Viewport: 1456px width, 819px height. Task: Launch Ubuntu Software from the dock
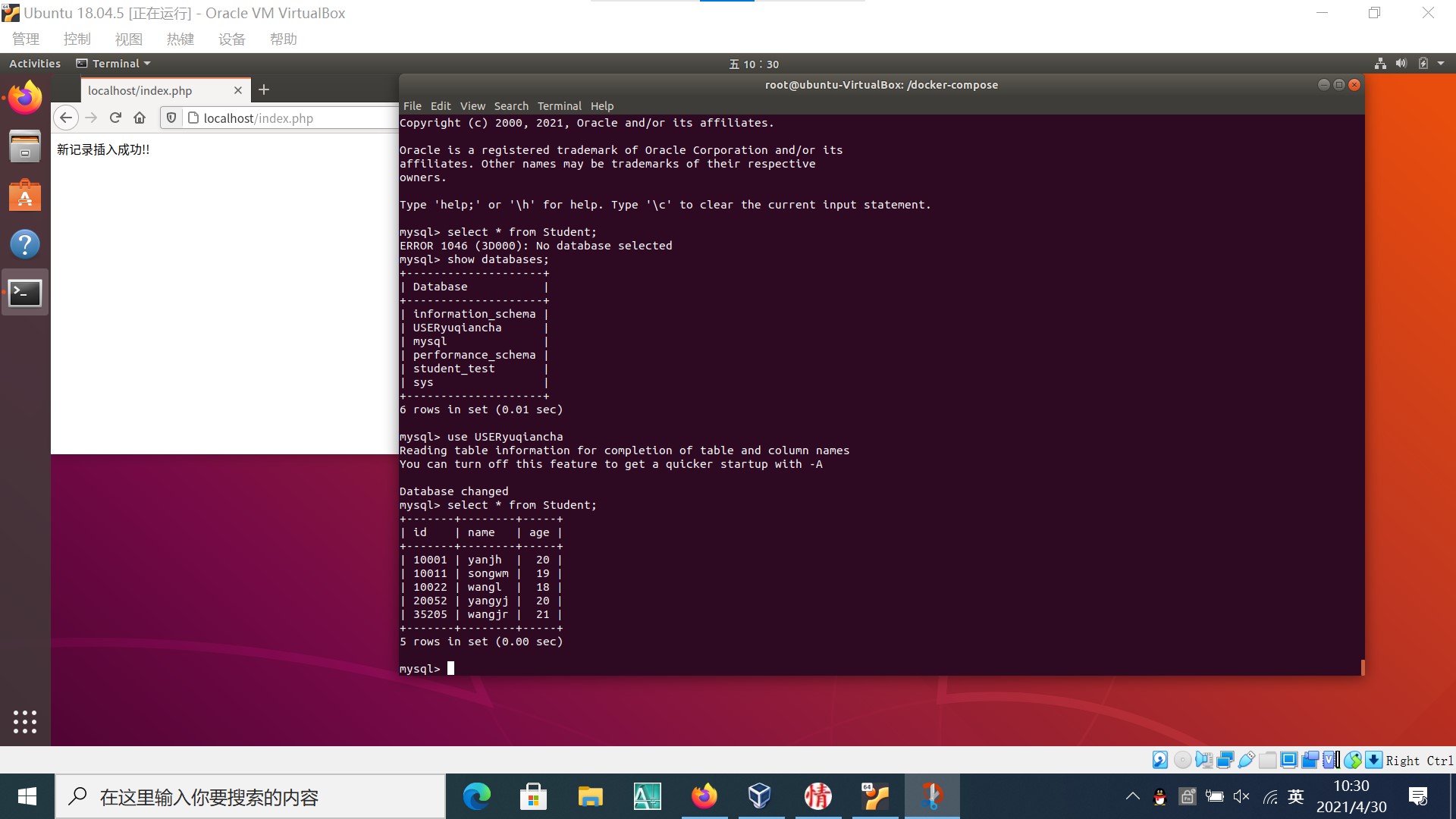click(25, 196)
